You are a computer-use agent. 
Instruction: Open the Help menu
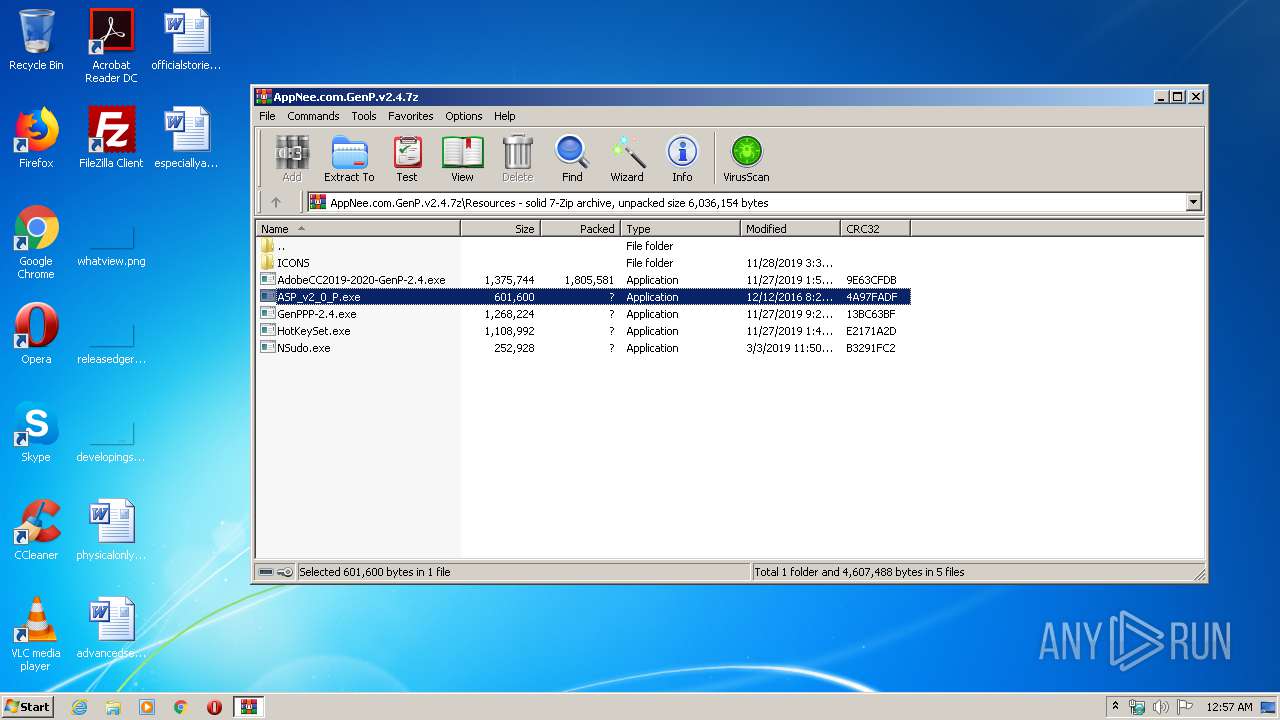505,116
